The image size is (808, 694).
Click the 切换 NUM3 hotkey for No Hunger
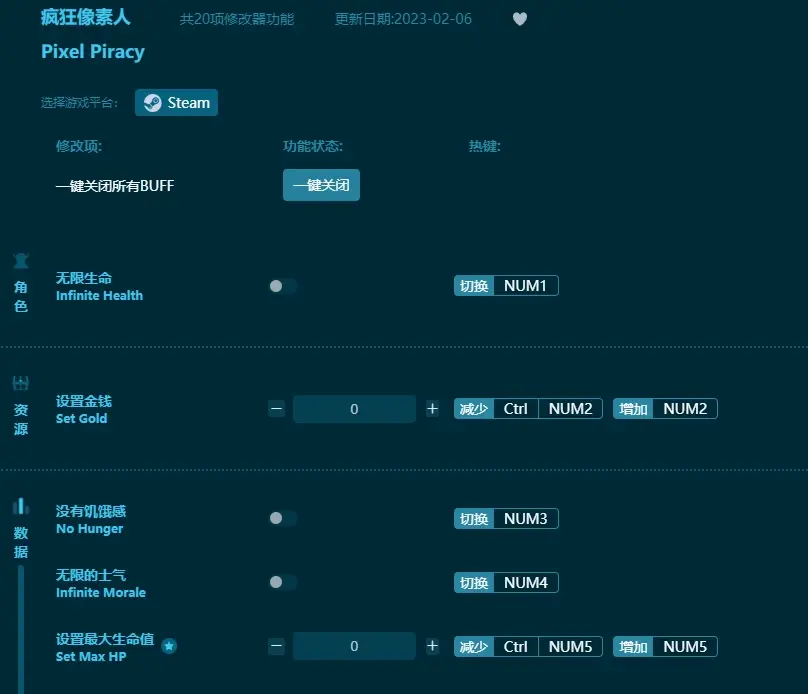pyautogui.click(x=506, y=518)
